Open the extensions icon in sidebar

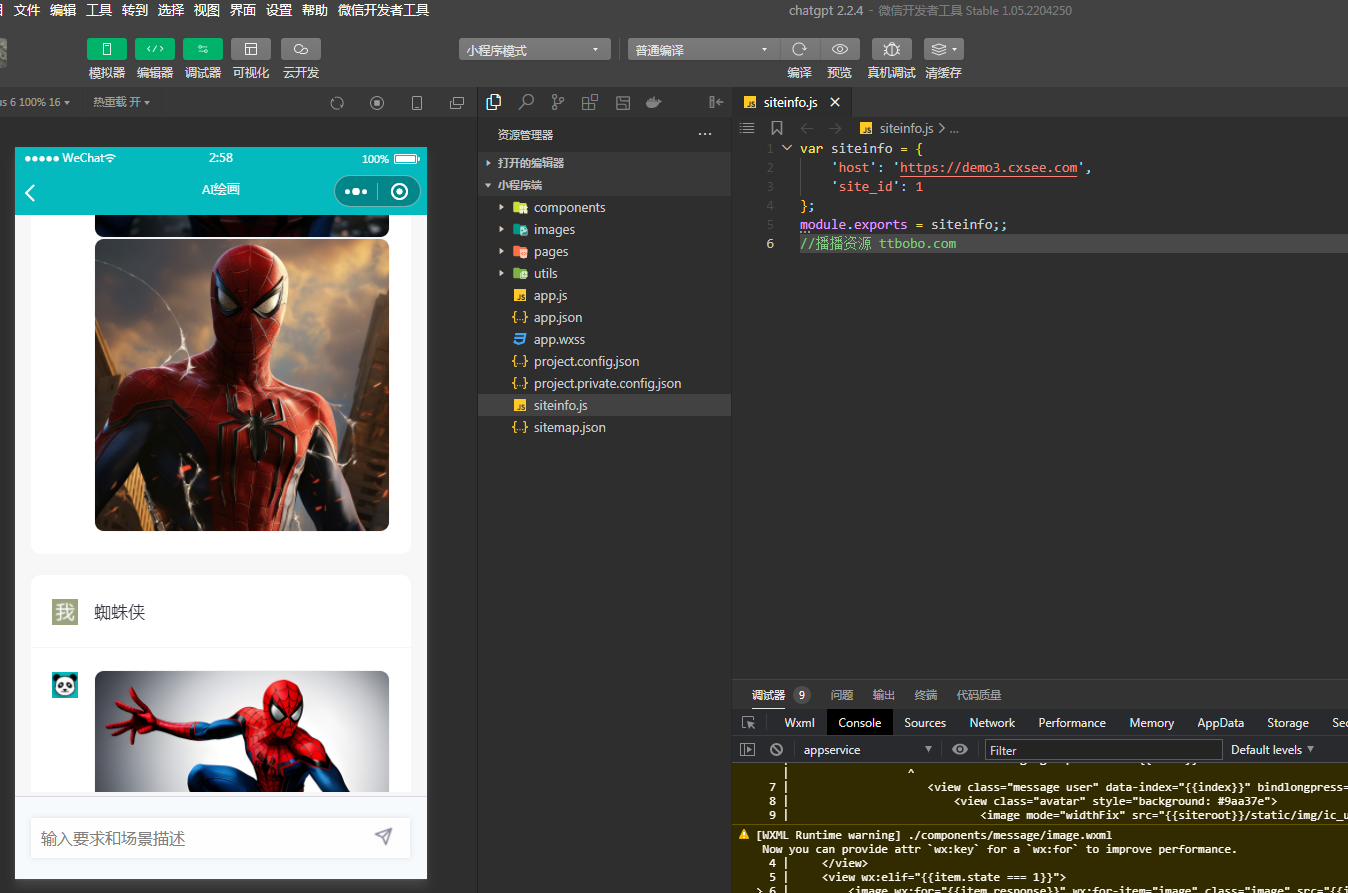pyautogui.click(x=590, y=102)
